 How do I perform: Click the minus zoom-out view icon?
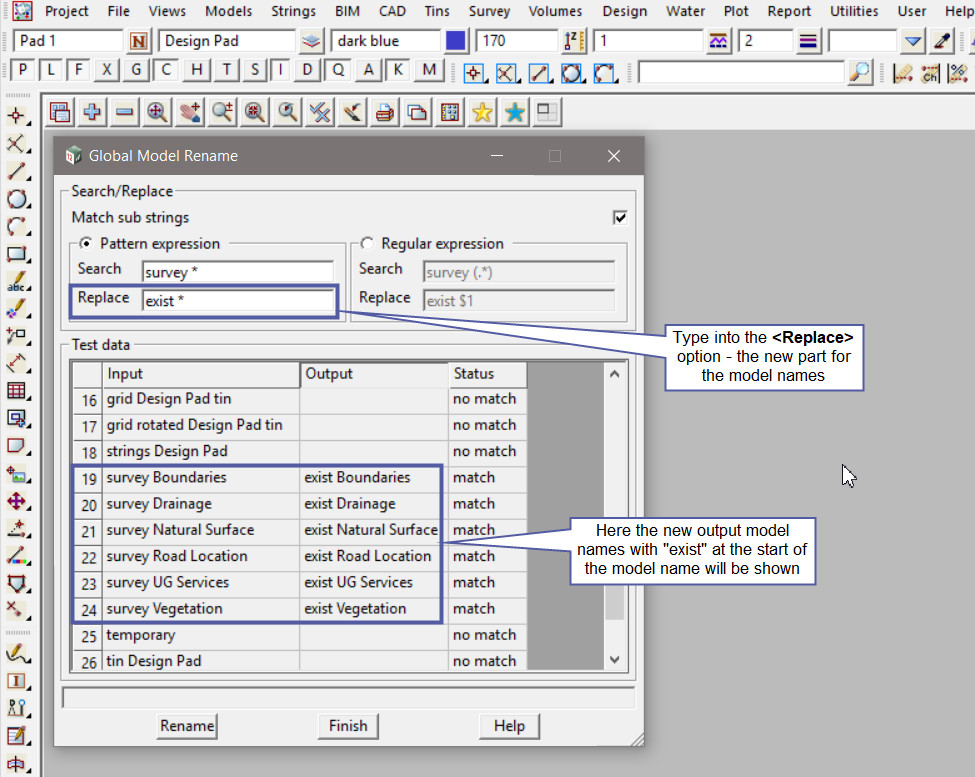pyautogui.click(x=124, y=113)
